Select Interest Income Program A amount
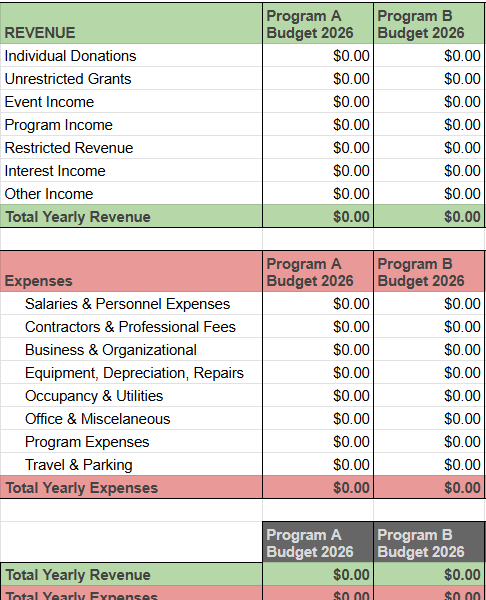486x600 pixels. click(318, 170)
